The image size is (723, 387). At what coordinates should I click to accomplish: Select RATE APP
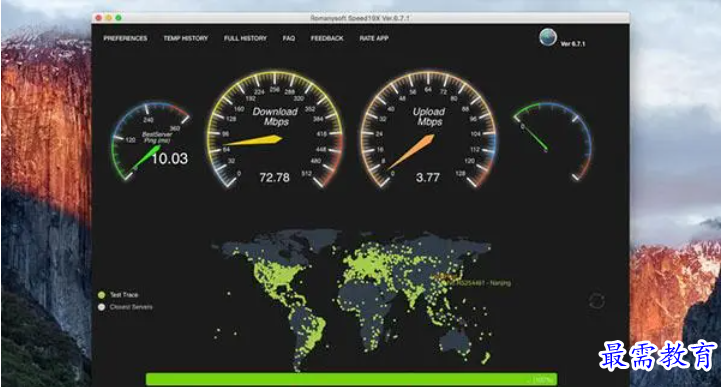[x=374, y=38]
